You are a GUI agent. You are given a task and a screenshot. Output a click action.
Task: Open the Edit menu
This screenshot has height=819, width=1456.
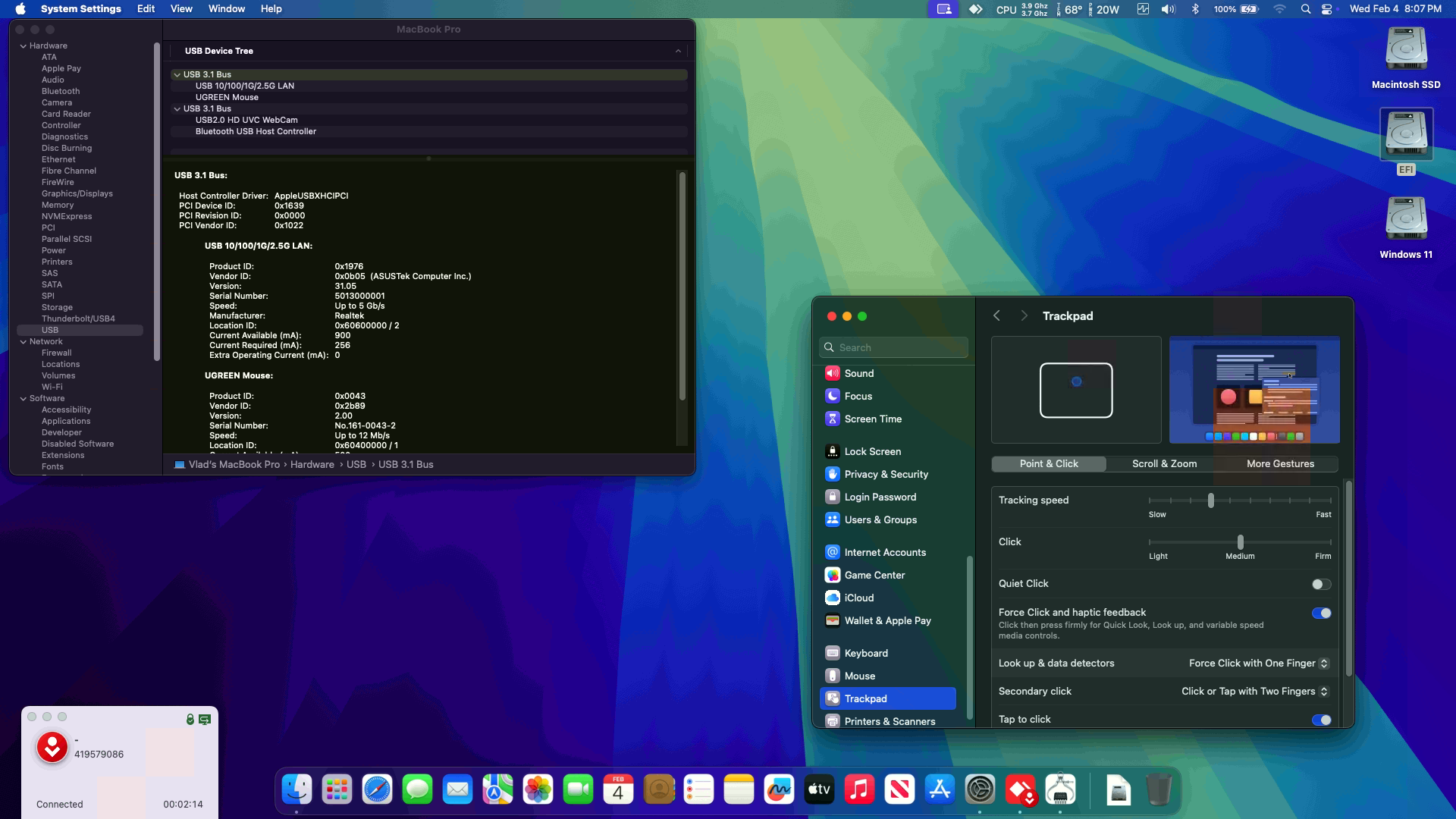146,9
